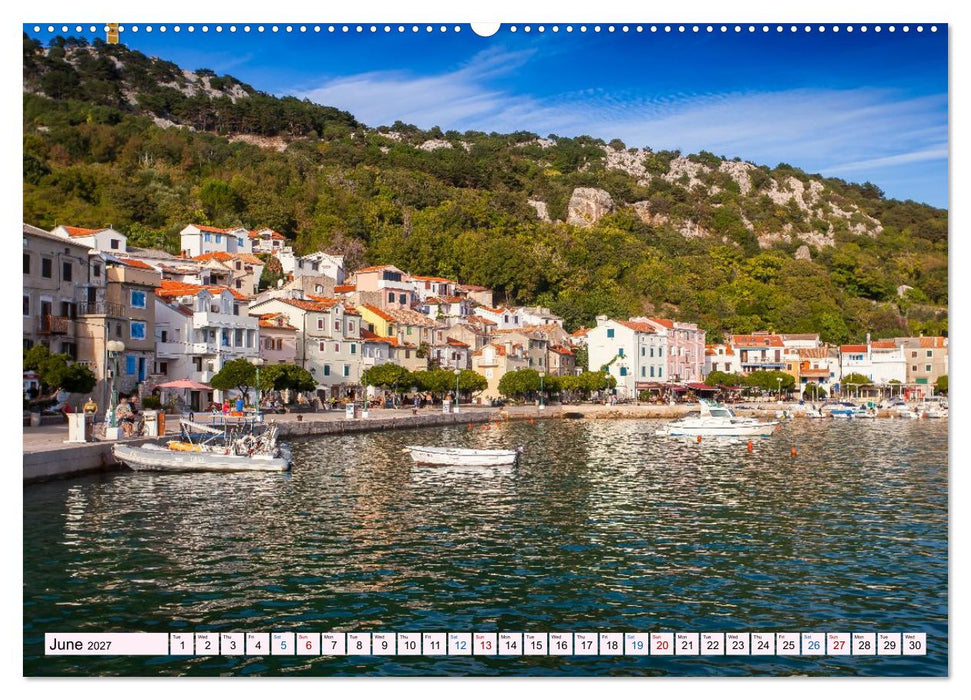Image resolution: width=971 pixels, height=700 pixels.
Task: Pick the Sunday 13 date cell
Action: coord(485,644)
